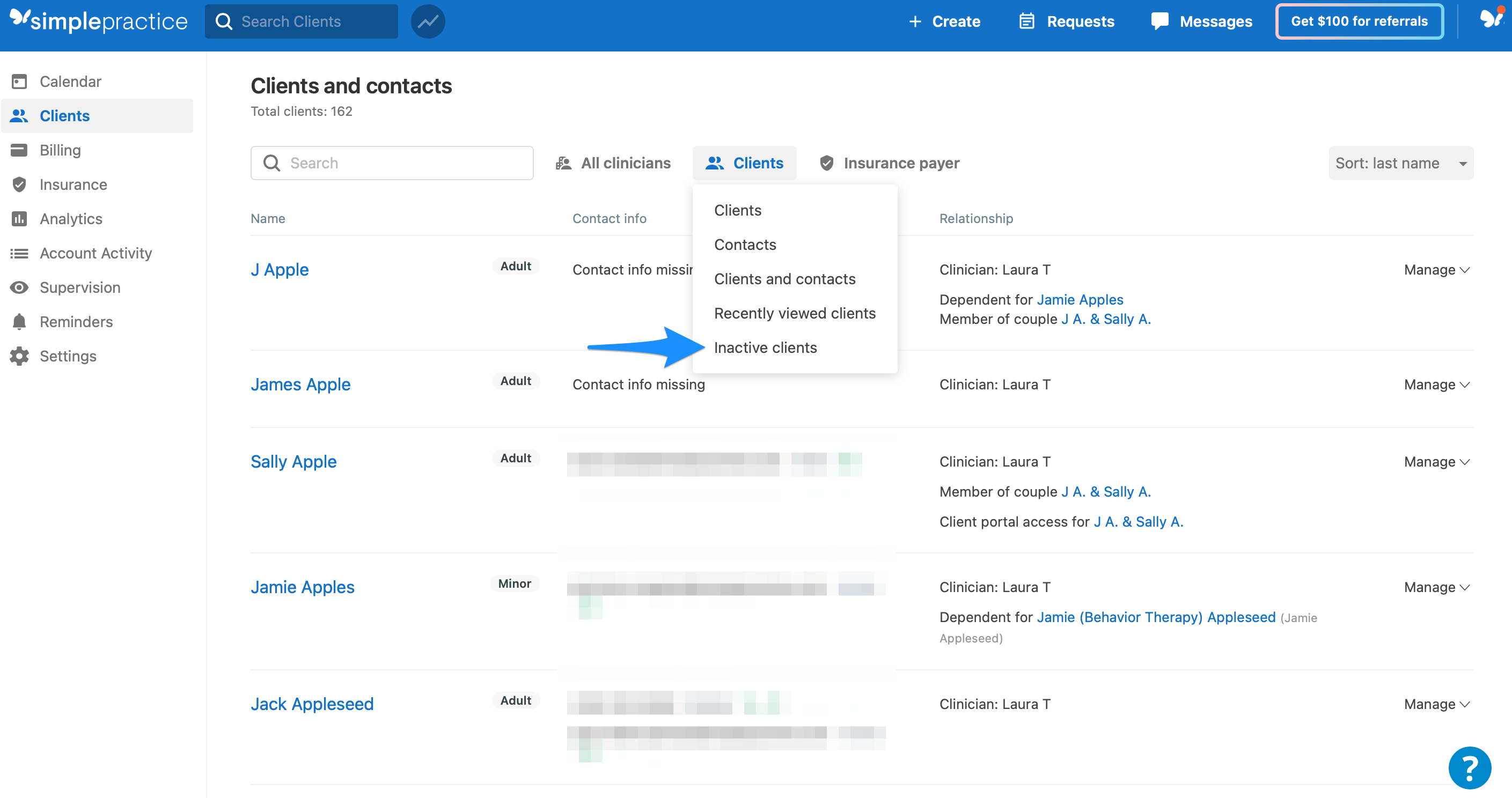Expand Manage menu for J Apple
Image resolution: width=1512 pixels, height=798 pixels.
(x=1436, y=269)
